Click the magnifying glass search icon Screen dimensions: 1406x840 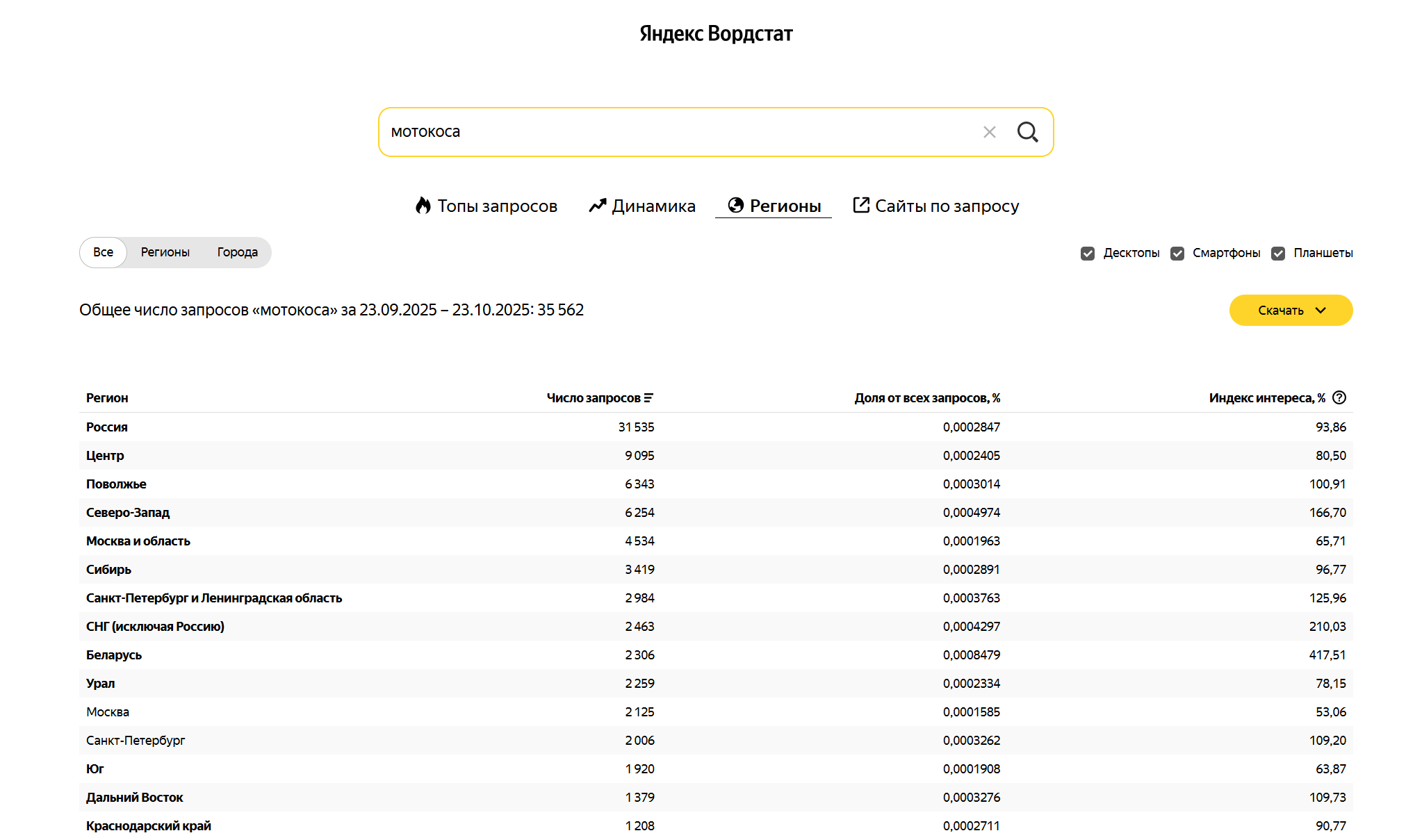click(1028, 131)
